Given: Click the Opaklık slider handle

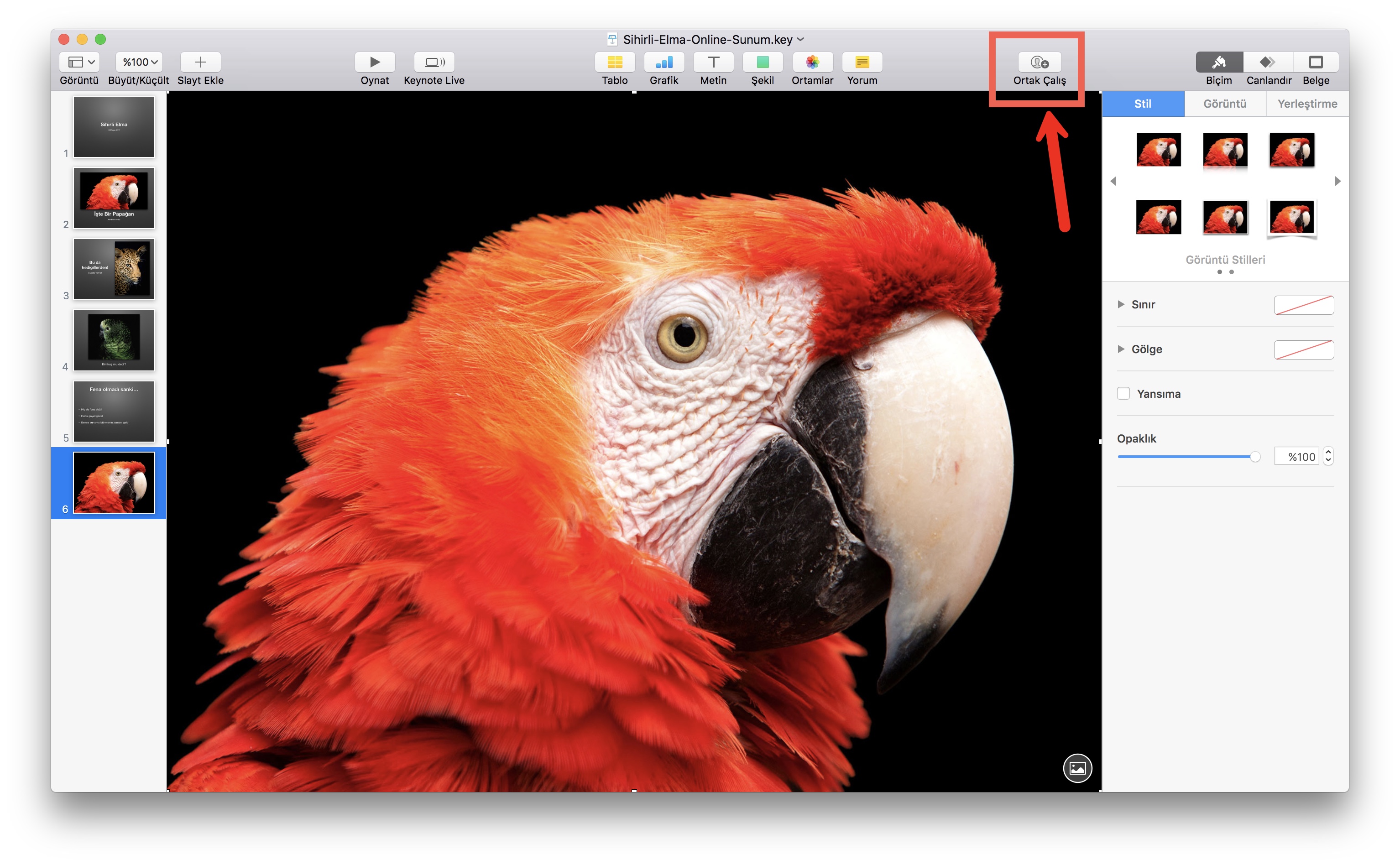Looking at the screenshot, I should [x=1255, y=457].
